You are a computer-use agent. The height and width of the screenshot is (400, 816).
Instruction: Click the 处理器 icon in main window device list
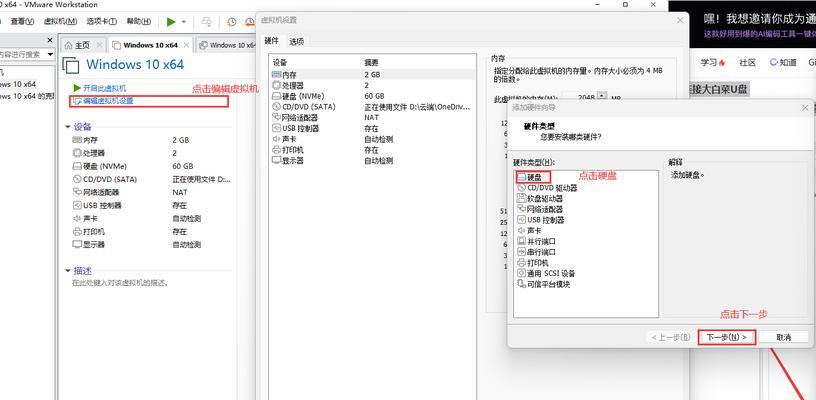click(x=77, y=153)
